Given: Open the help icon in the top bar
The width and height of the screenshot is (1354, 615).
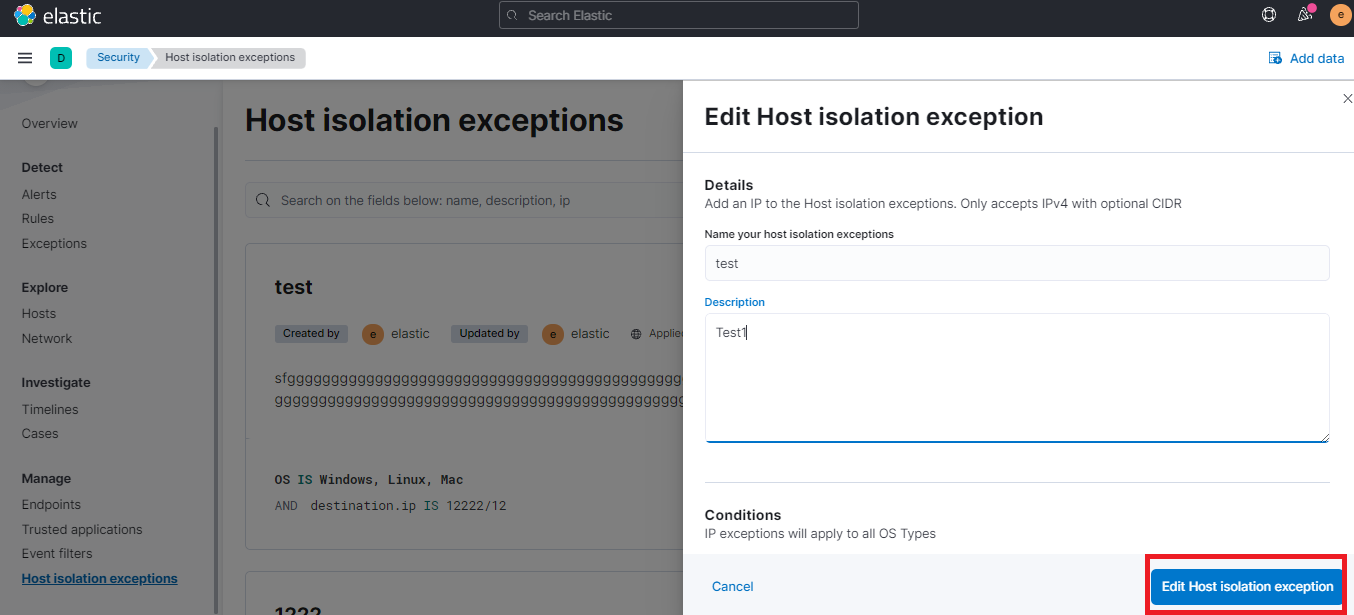Looking at the screenshot, I should (x=1268, y=14).
